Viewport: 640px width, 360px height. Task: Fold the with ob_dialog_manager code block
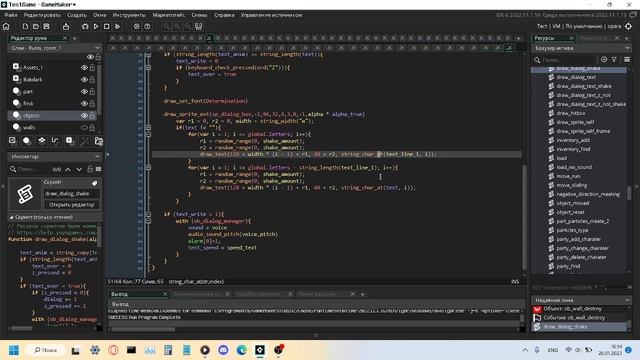pyautogui.click(x=149, y=221)
